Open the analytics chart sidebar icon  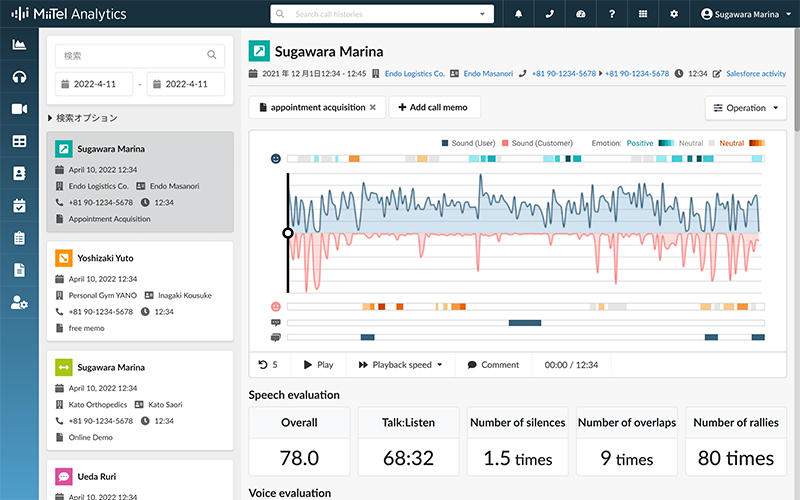[x=19, y=44]
